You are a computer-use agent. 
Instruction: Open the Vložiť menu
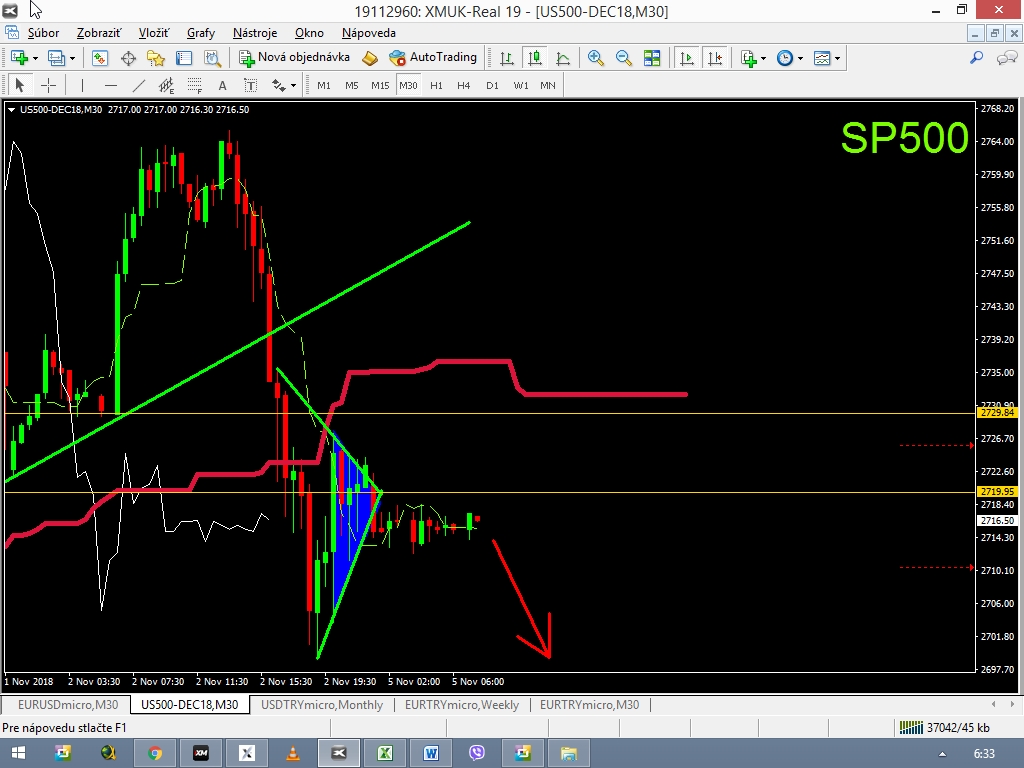click(153, 33)
